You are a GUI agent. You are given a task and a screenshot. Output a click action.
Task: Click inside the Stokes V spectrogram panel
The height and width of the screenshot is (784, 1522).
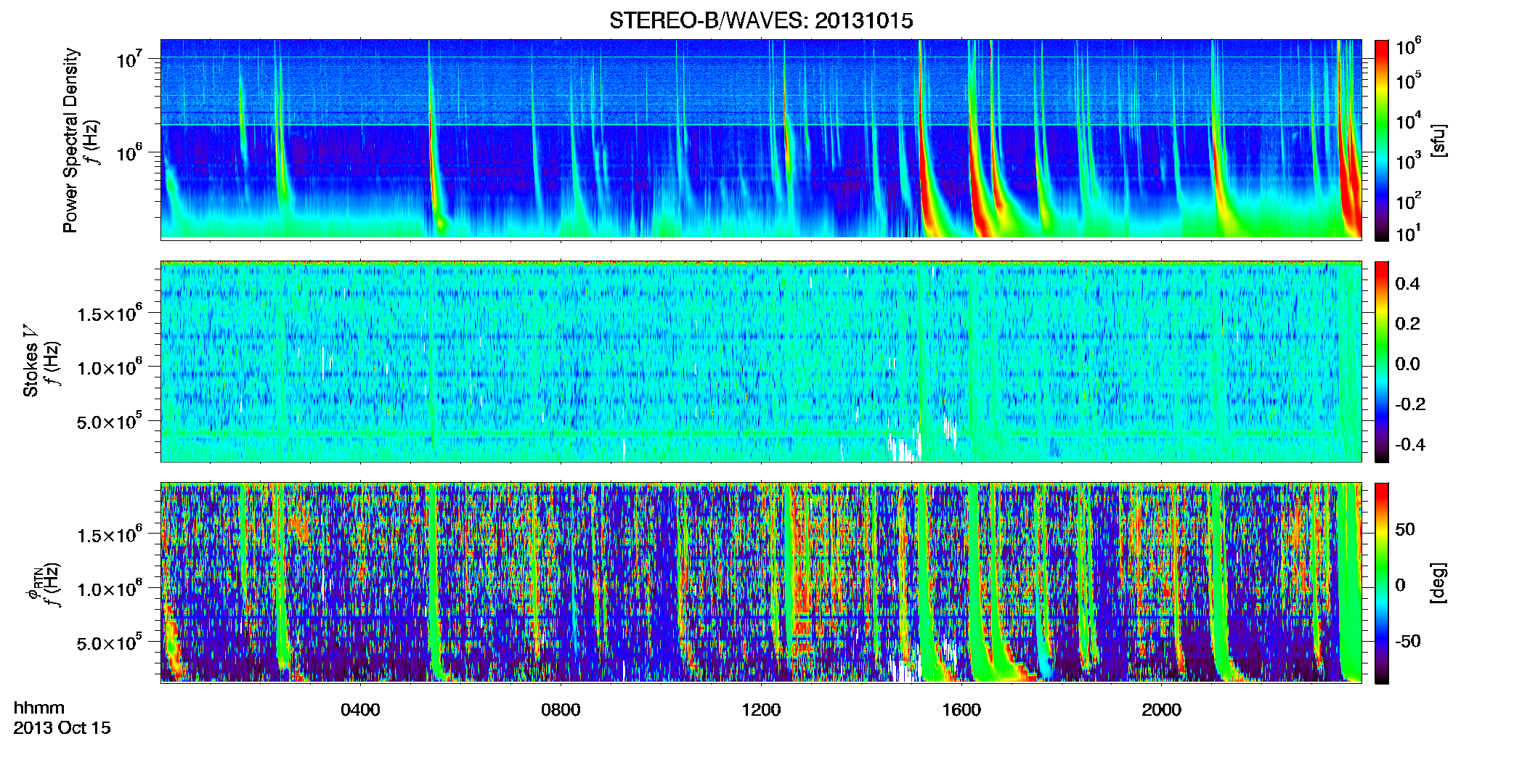pos(761,361)
